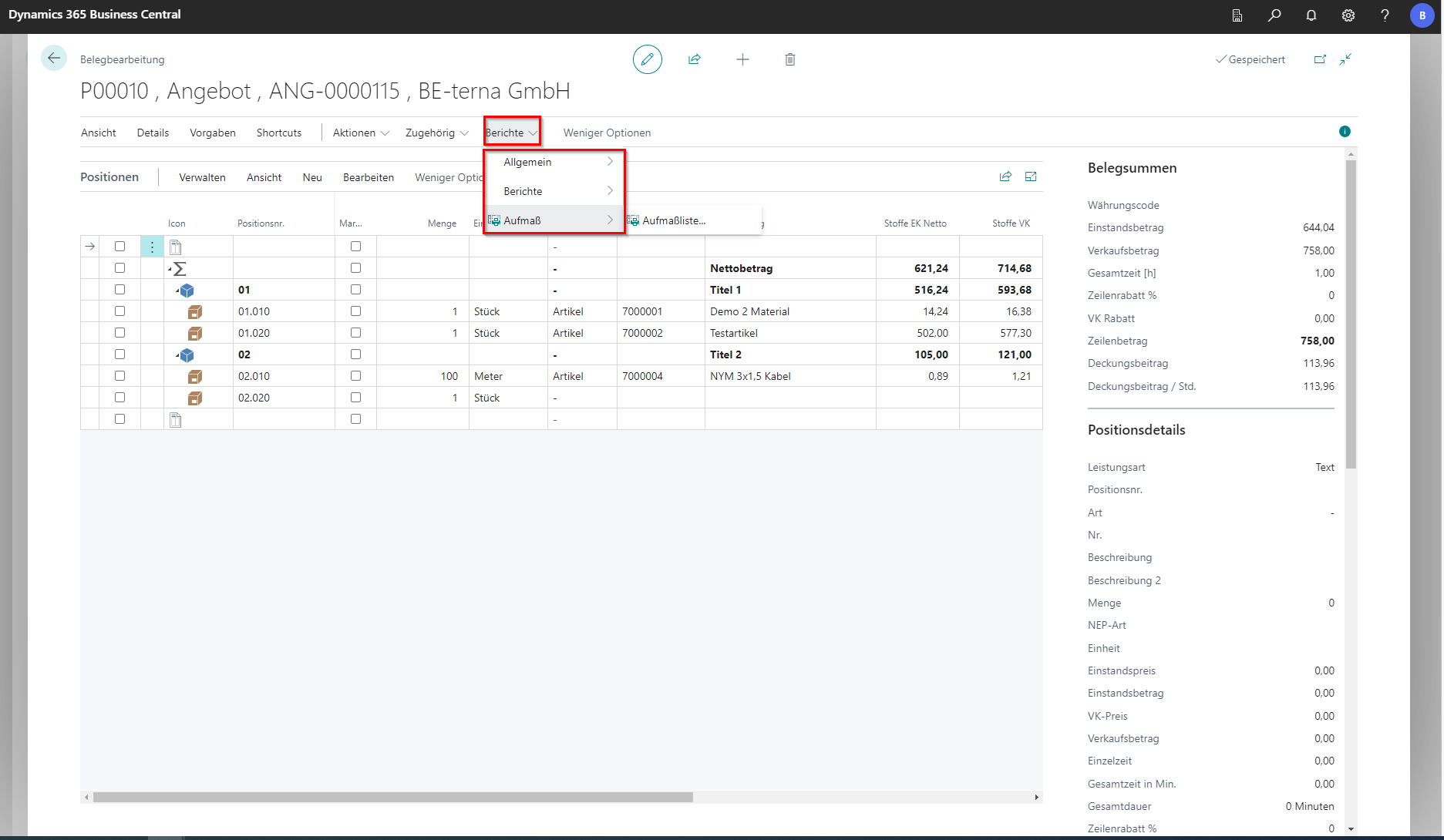Open the notifications bell icon
Screen dimensions: 1444x840
click(1311, 15)
